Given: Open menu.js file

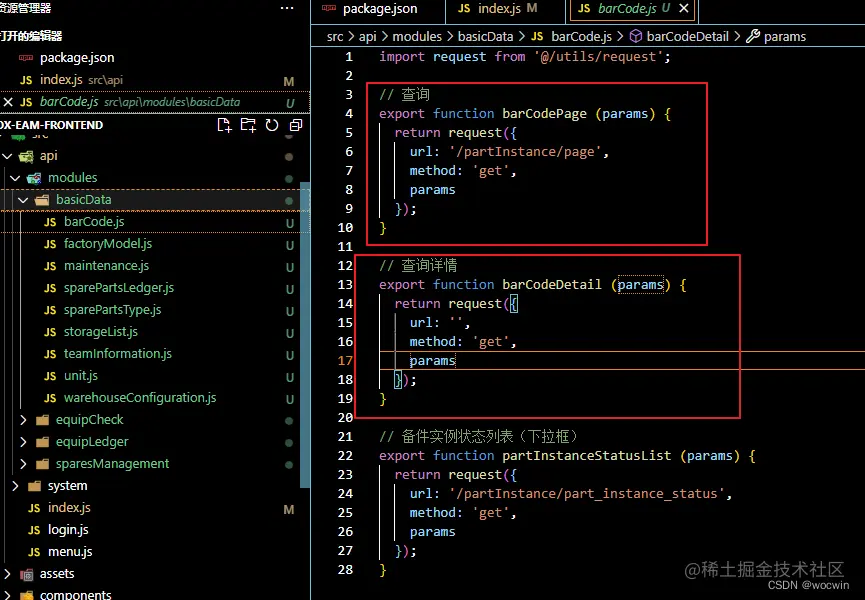Looking at the screenshot, I should 70,552.
